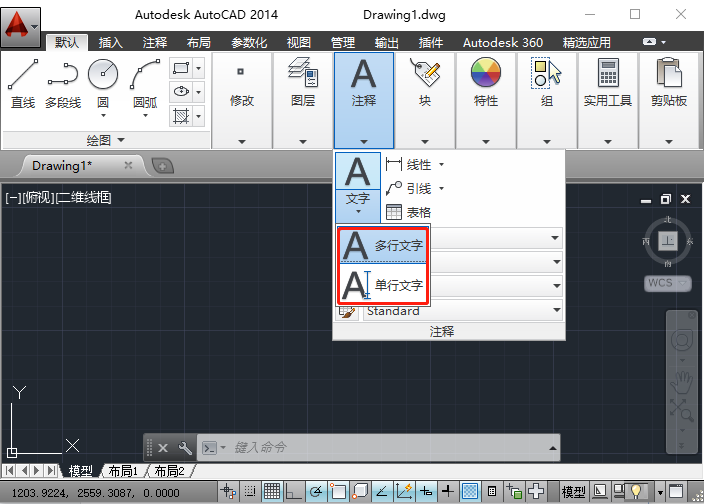Expand the 绘图 panel dropdown
Screen dimensions: 704x504
point(106,140)
